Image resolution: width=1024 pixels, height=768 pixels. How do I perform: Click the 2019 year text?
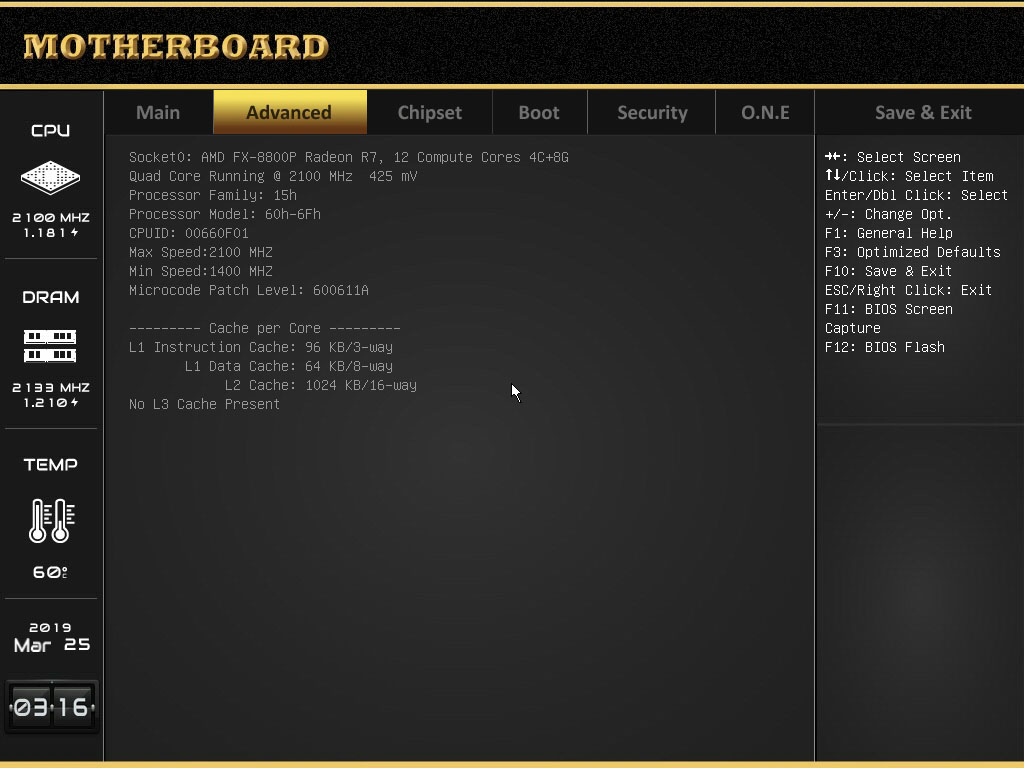50,628
